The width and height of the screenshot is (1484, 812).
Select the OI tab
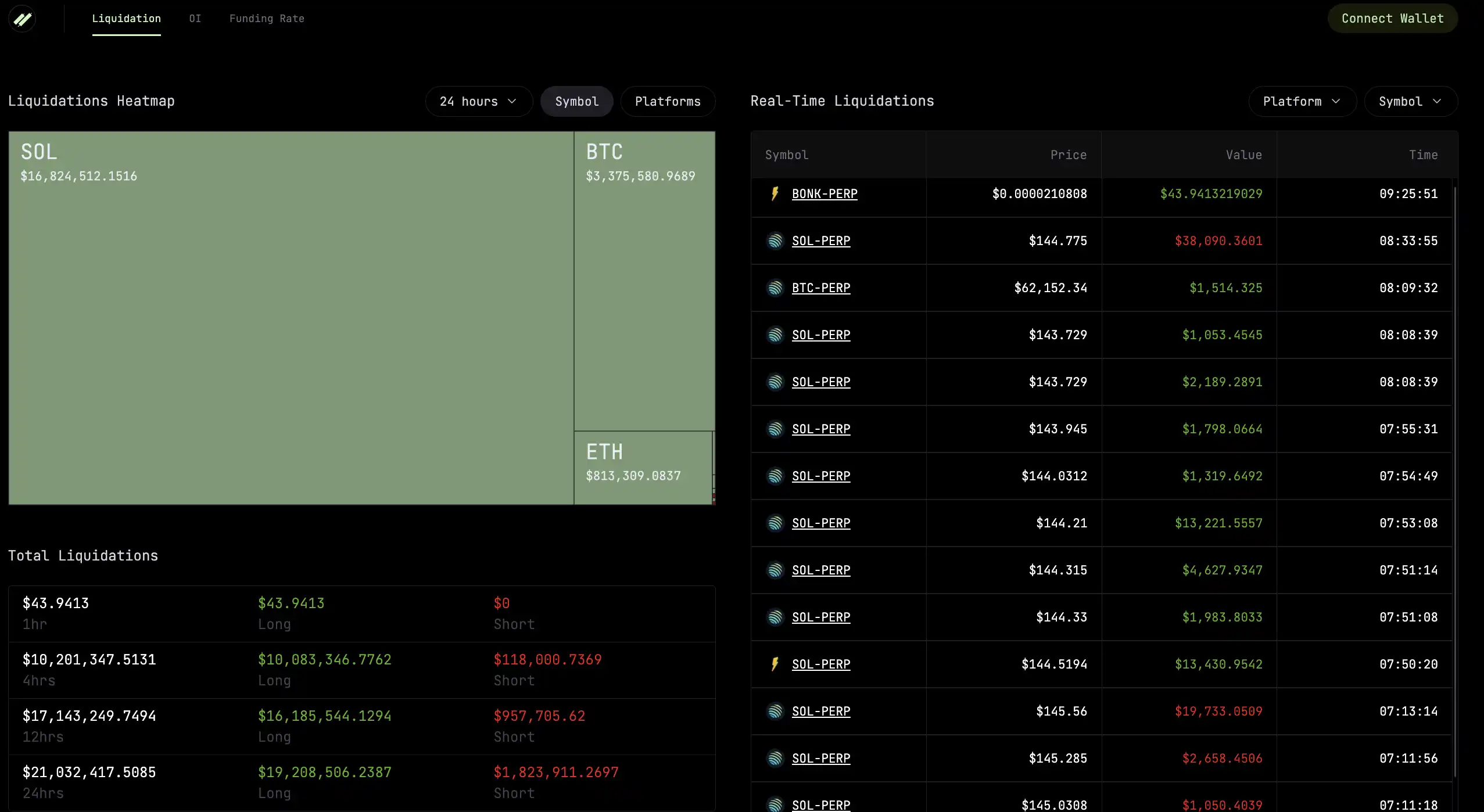pyautogui.click(x=195, y=18)
